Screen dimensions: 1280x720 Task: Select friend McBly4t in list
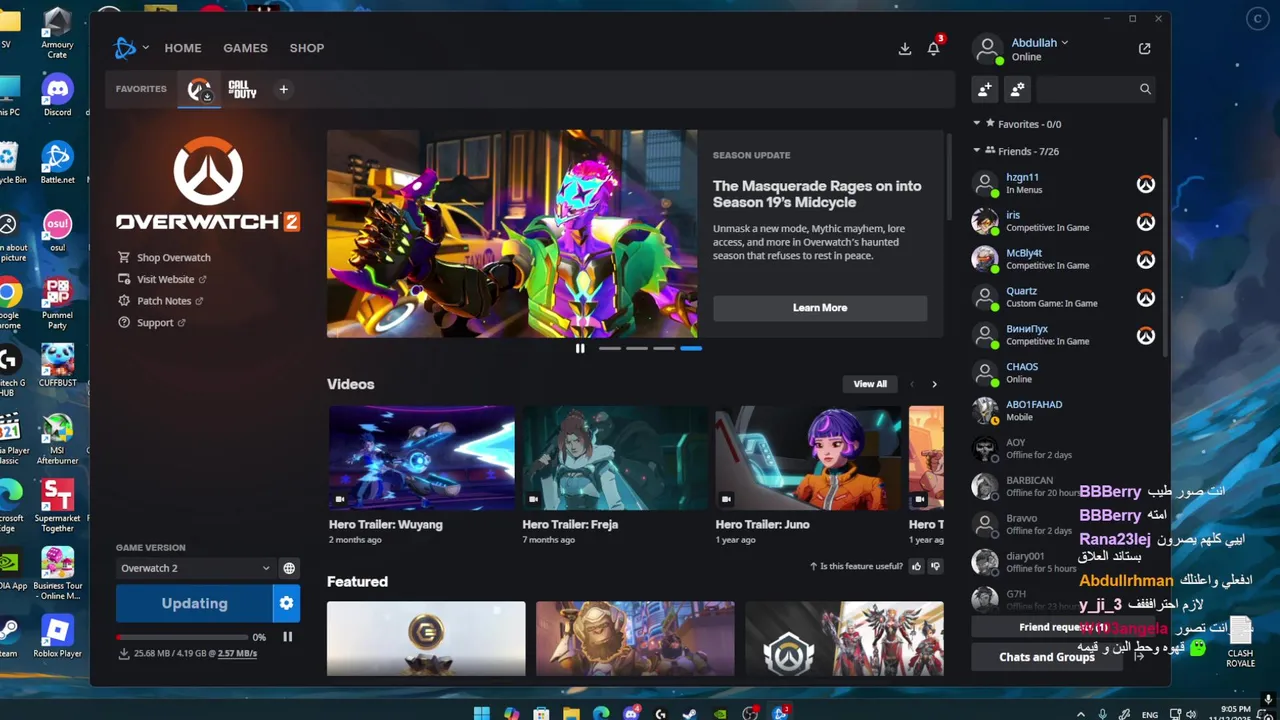(1063, 259)
